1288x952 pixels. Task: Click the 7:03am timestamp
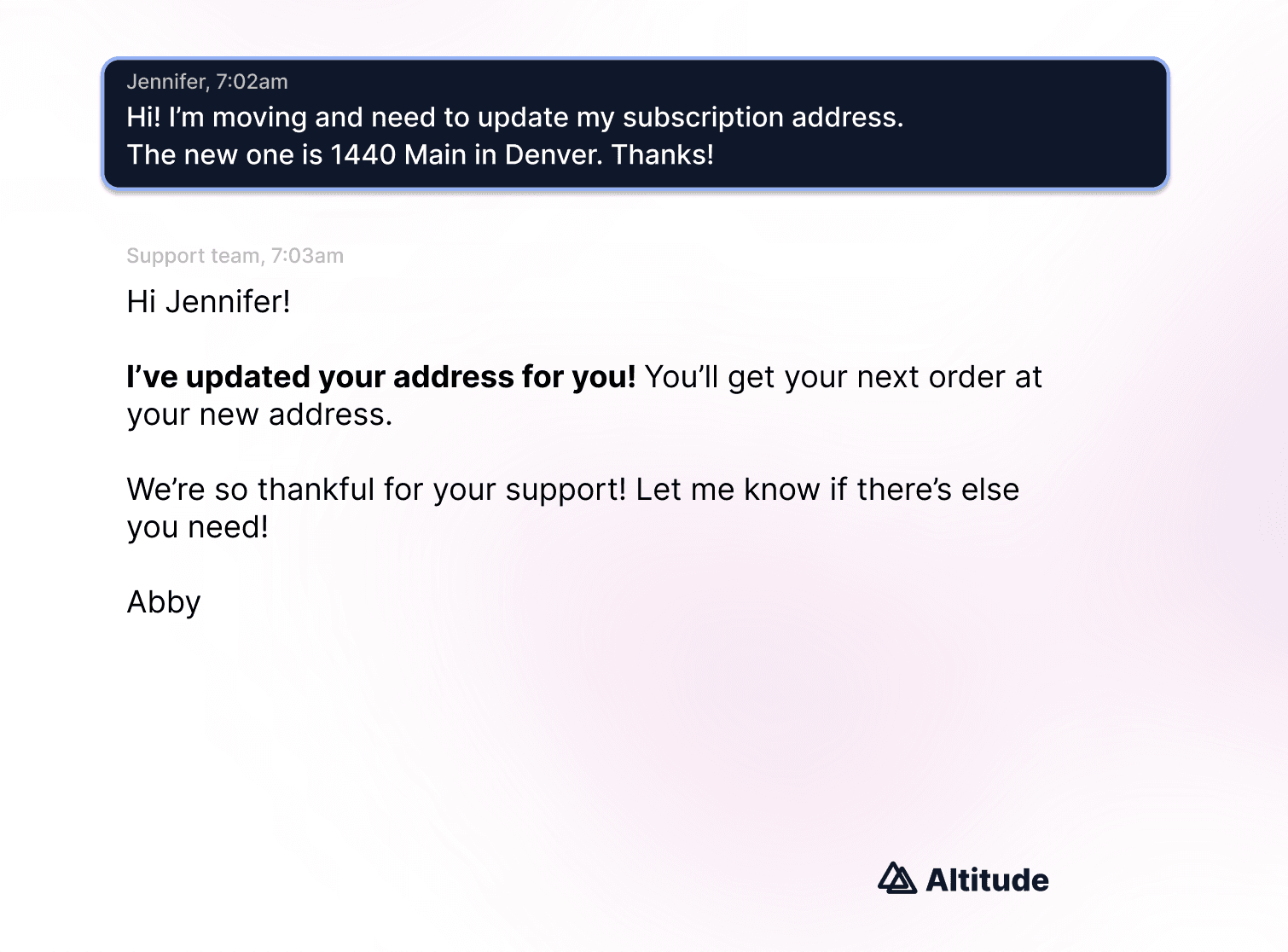(x=307, y=256)
